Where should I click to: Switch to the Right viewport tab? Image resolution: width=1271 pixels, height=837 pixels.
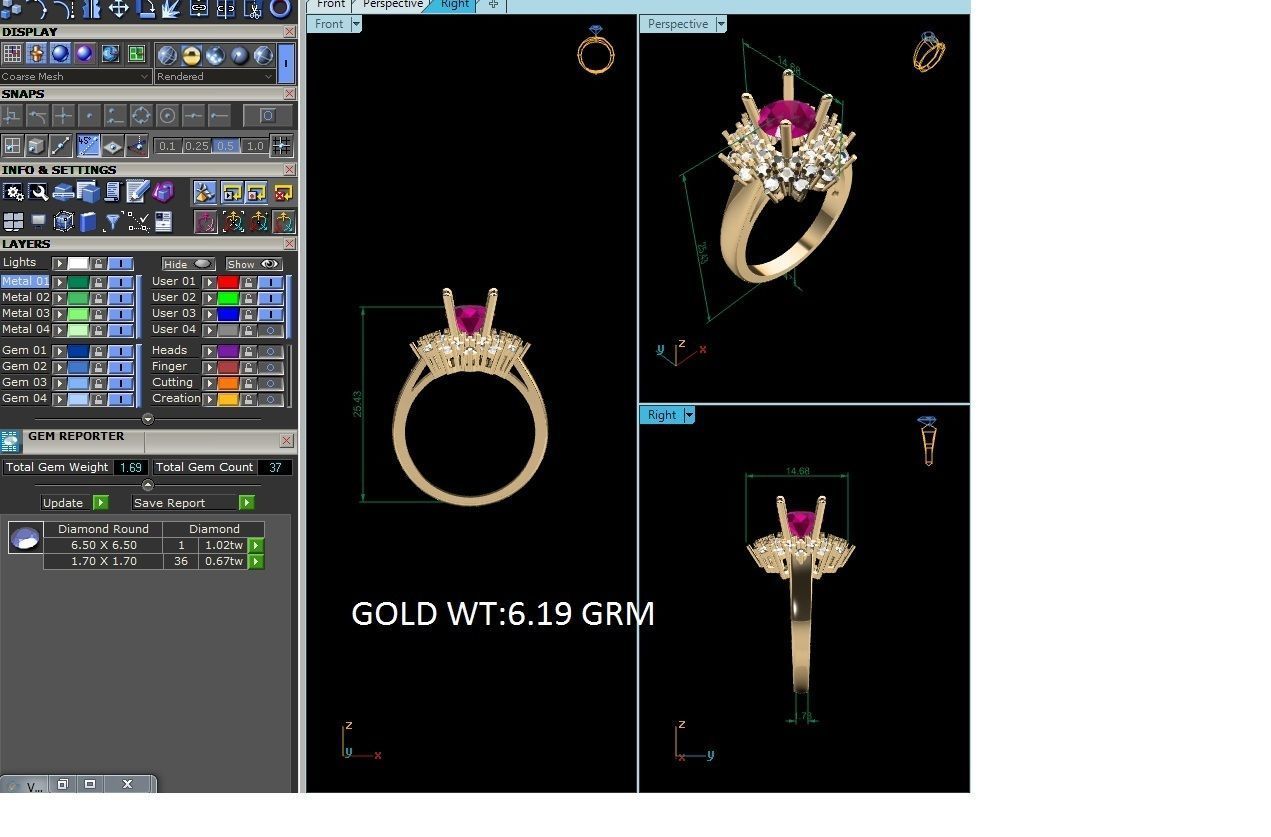(454, 5)
